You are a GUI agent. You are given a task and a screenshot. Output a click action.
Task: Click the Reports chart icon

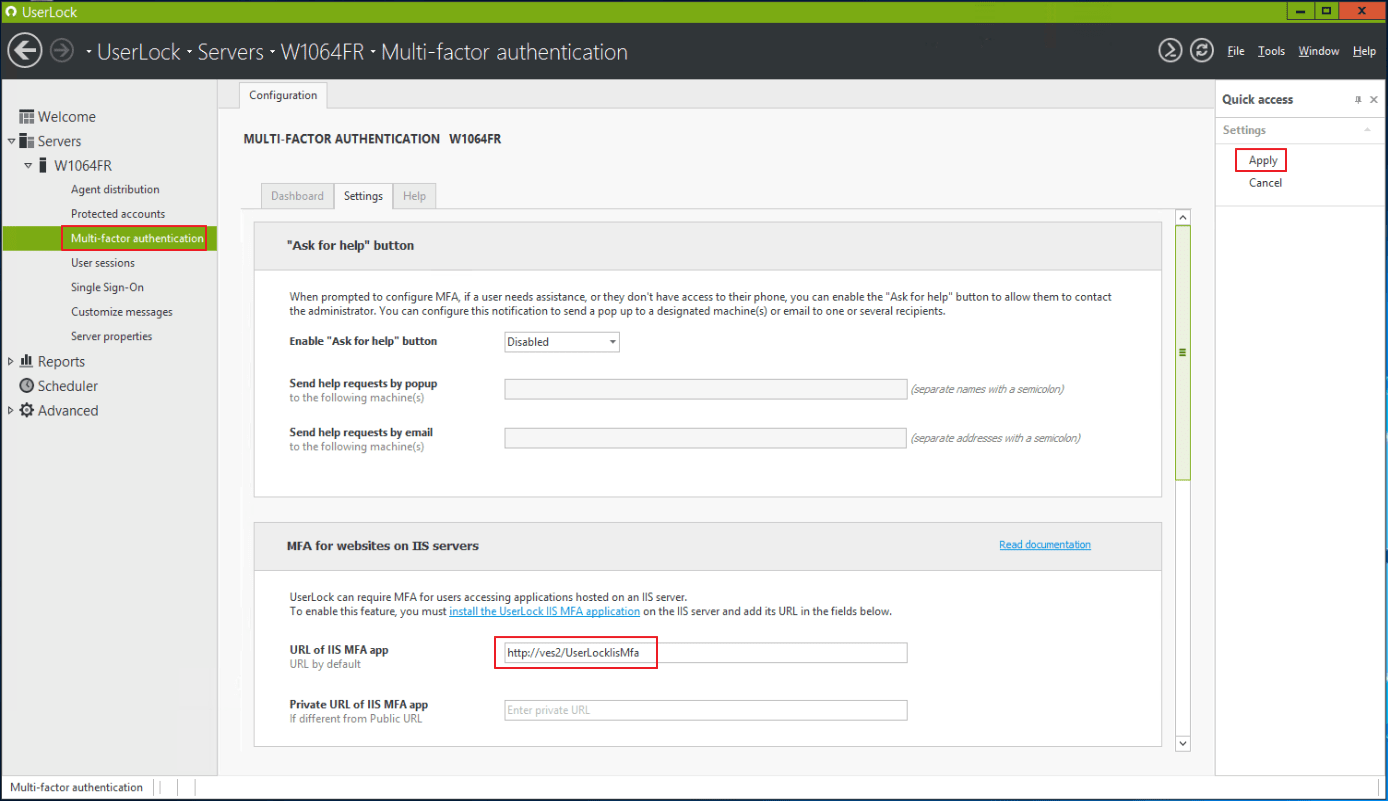point(27,361)
